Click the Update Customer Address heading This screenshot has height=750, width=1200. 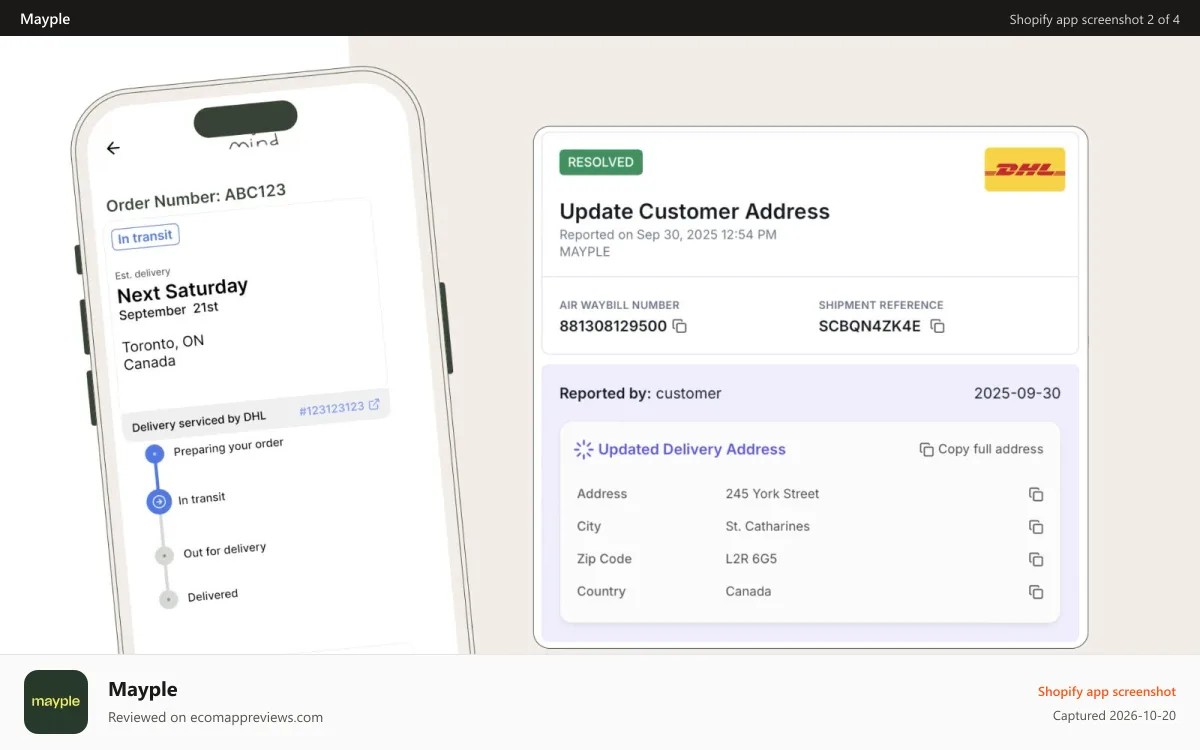[695, 211]
